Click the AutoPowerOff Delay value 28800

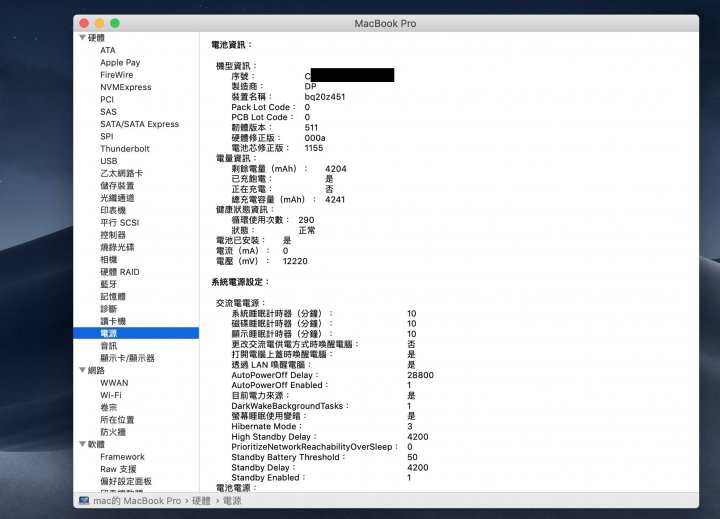pos(420,375)
